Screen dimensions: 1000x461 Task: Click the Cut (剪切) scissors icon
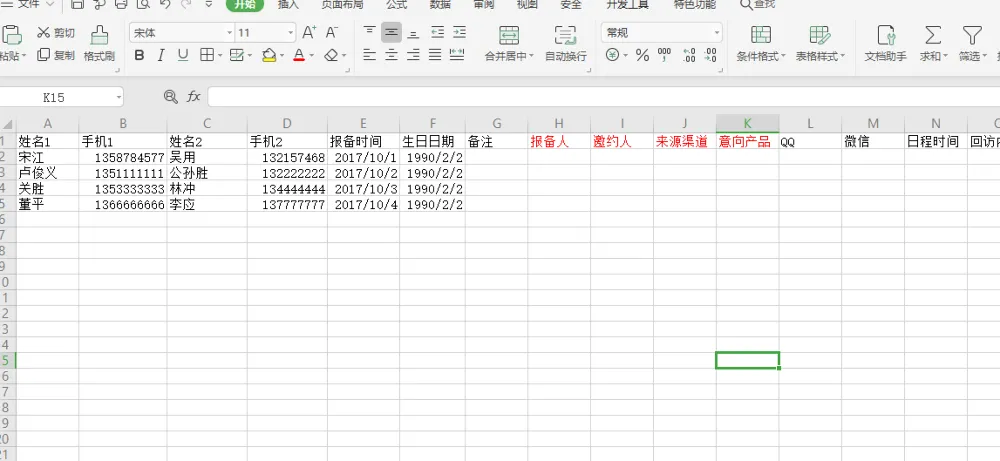[43, 33]
